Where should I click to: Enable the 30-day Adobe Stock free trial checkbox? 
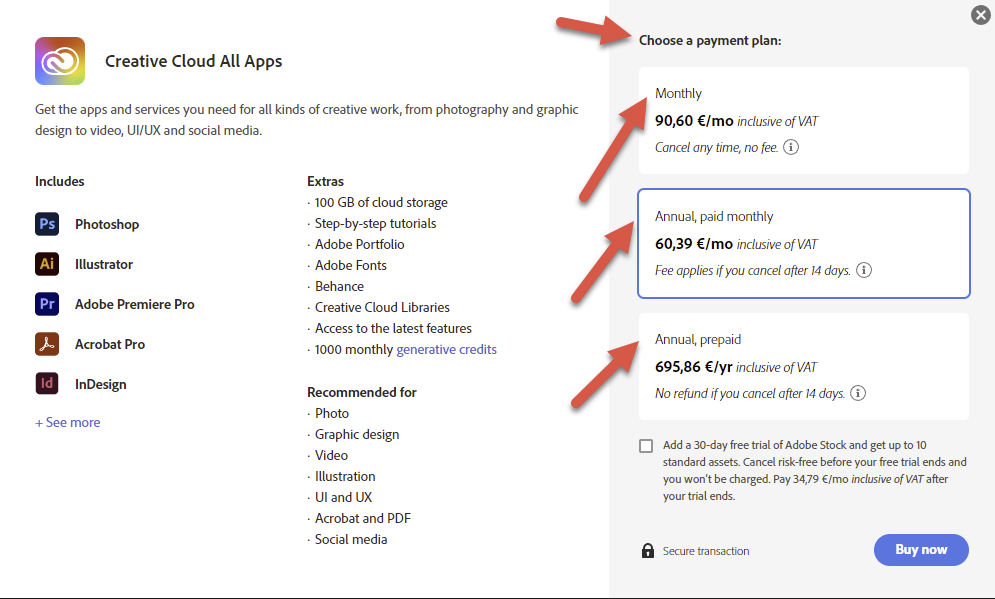pyautogui.click(x=646, y=445)
